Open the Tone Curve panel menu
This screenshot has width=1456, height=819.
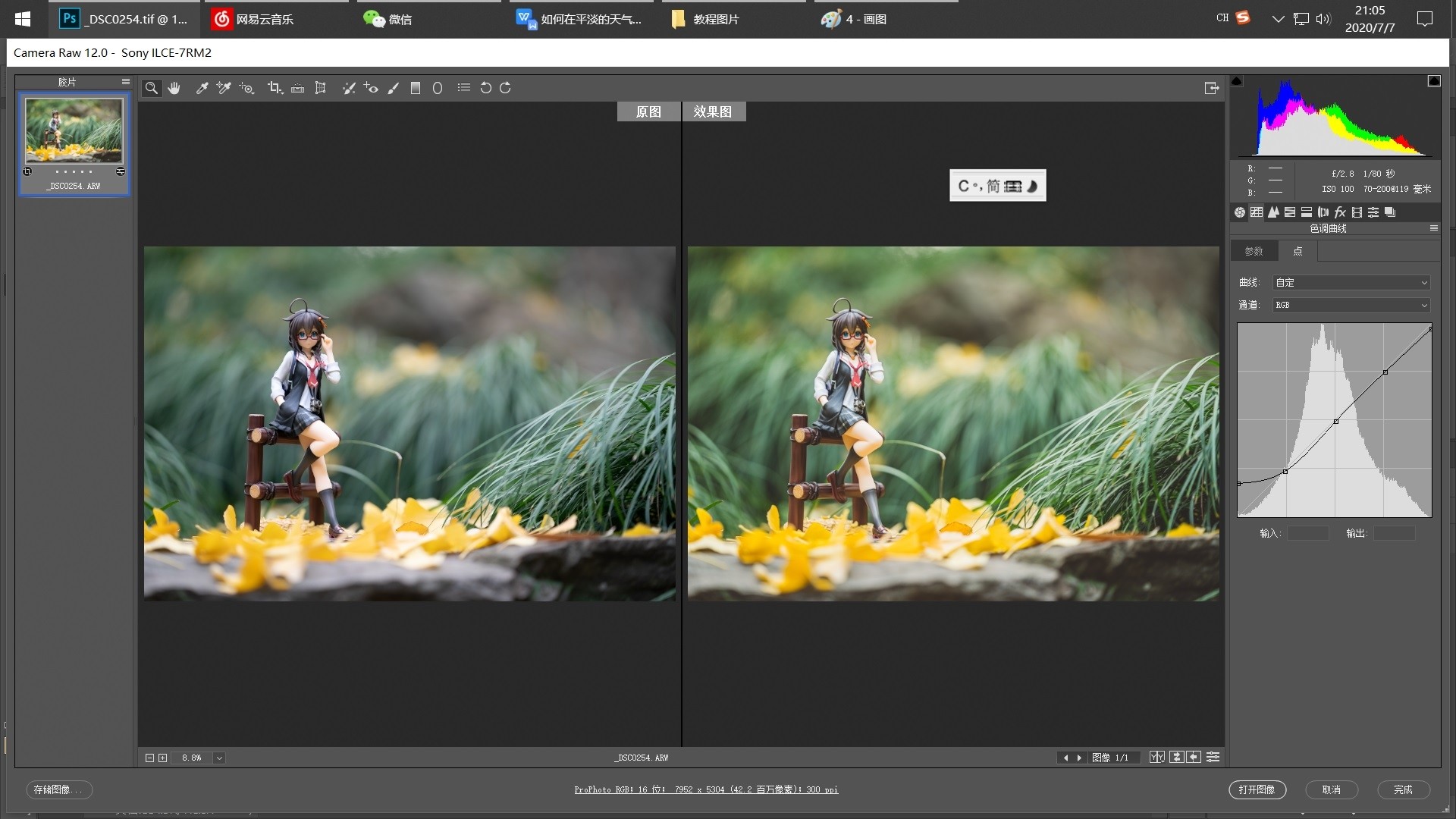1433,227
